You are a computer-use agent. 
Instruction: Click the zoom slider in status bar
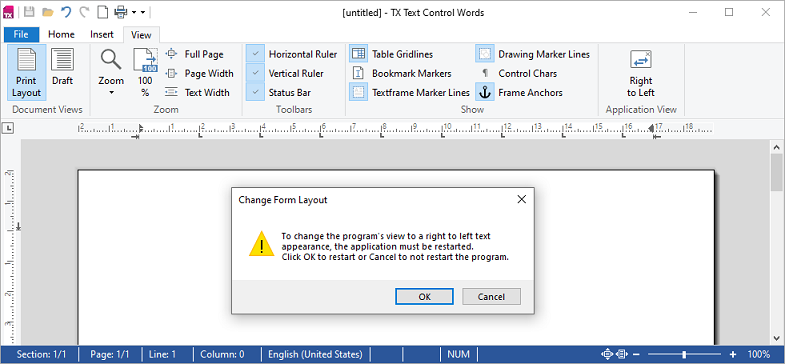click(x=684, y=354)
